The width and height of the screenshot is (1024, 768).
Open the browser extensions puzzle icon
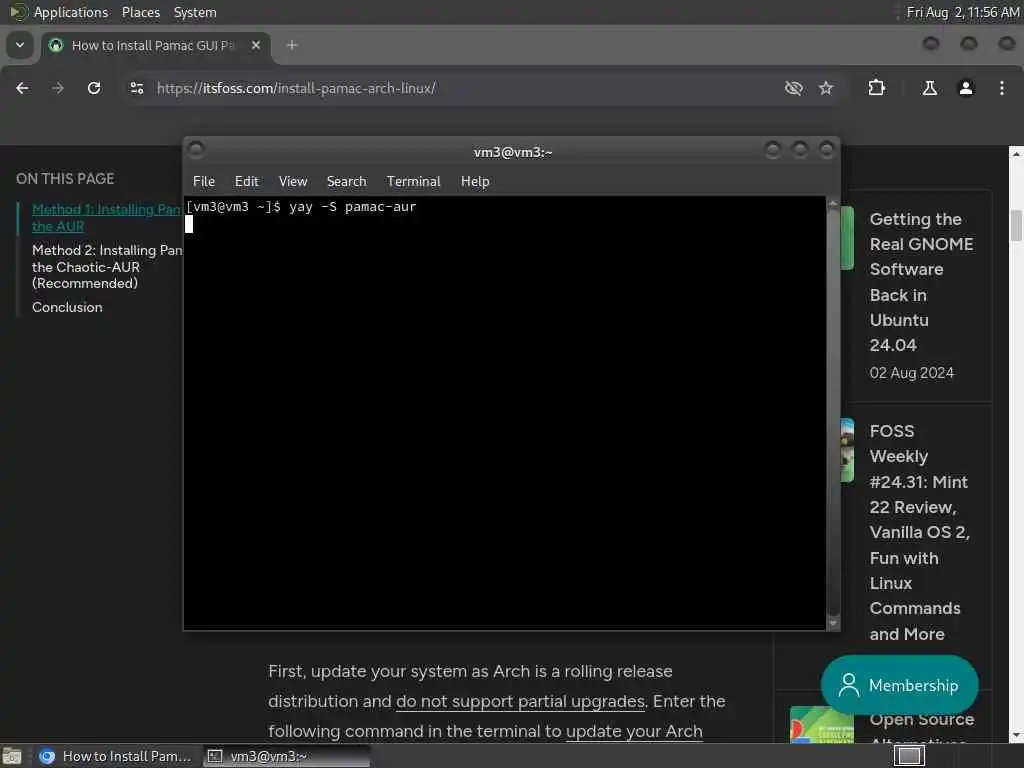pyautogui.click(x=876, y=88)
